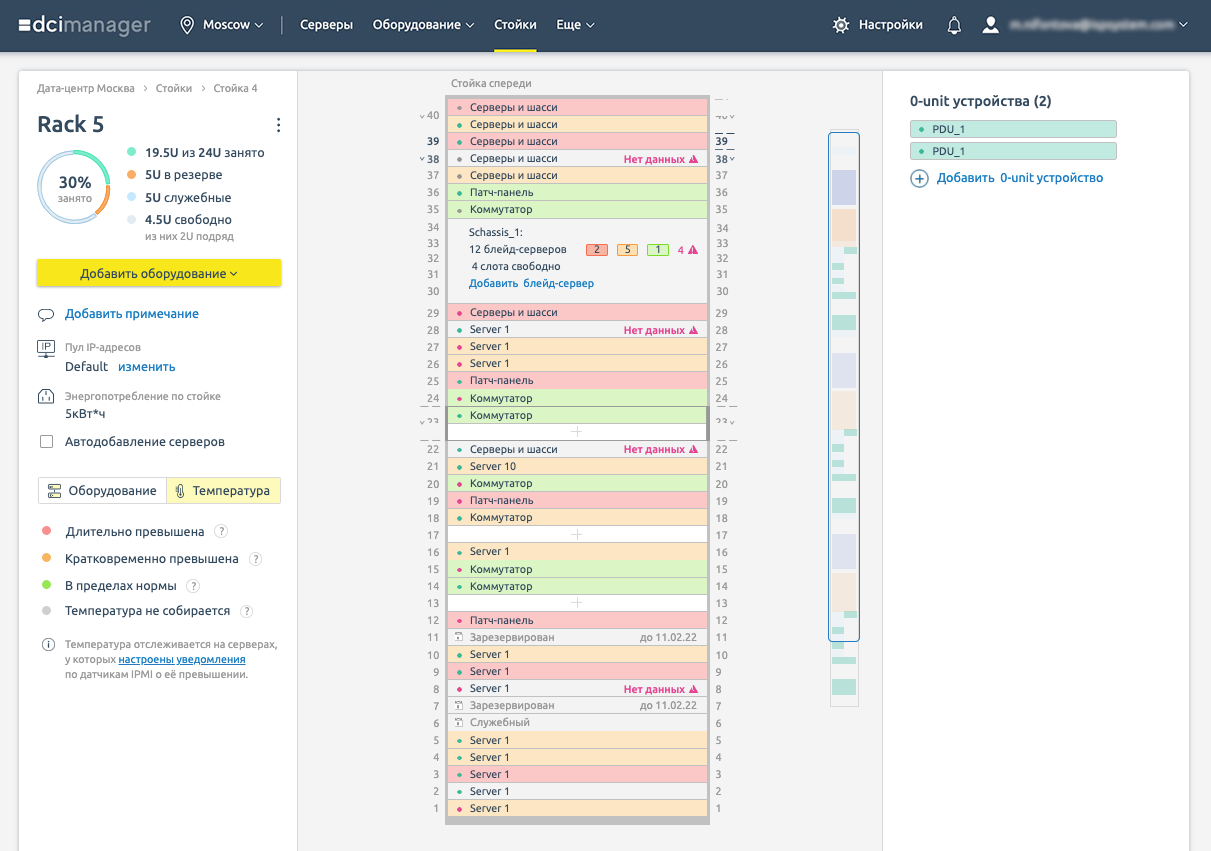Open the Moscow location dropdown
This screenshot has height=851, width=1211.
click(x=222, y=25)
